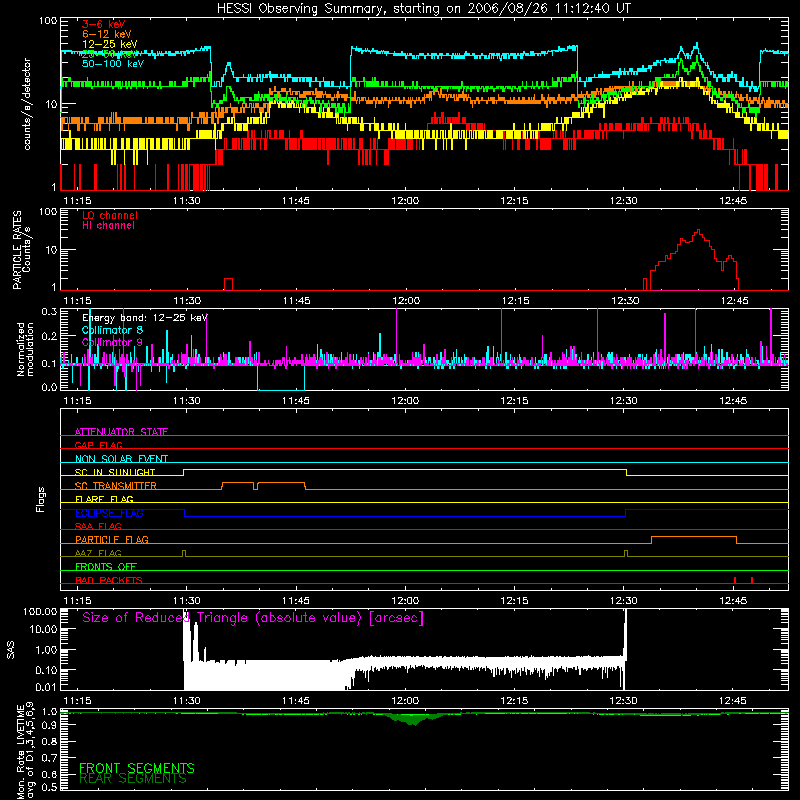Click the 0.3 y-axis value in modulation panel
800x800 pixels.
tap(49, 312)
